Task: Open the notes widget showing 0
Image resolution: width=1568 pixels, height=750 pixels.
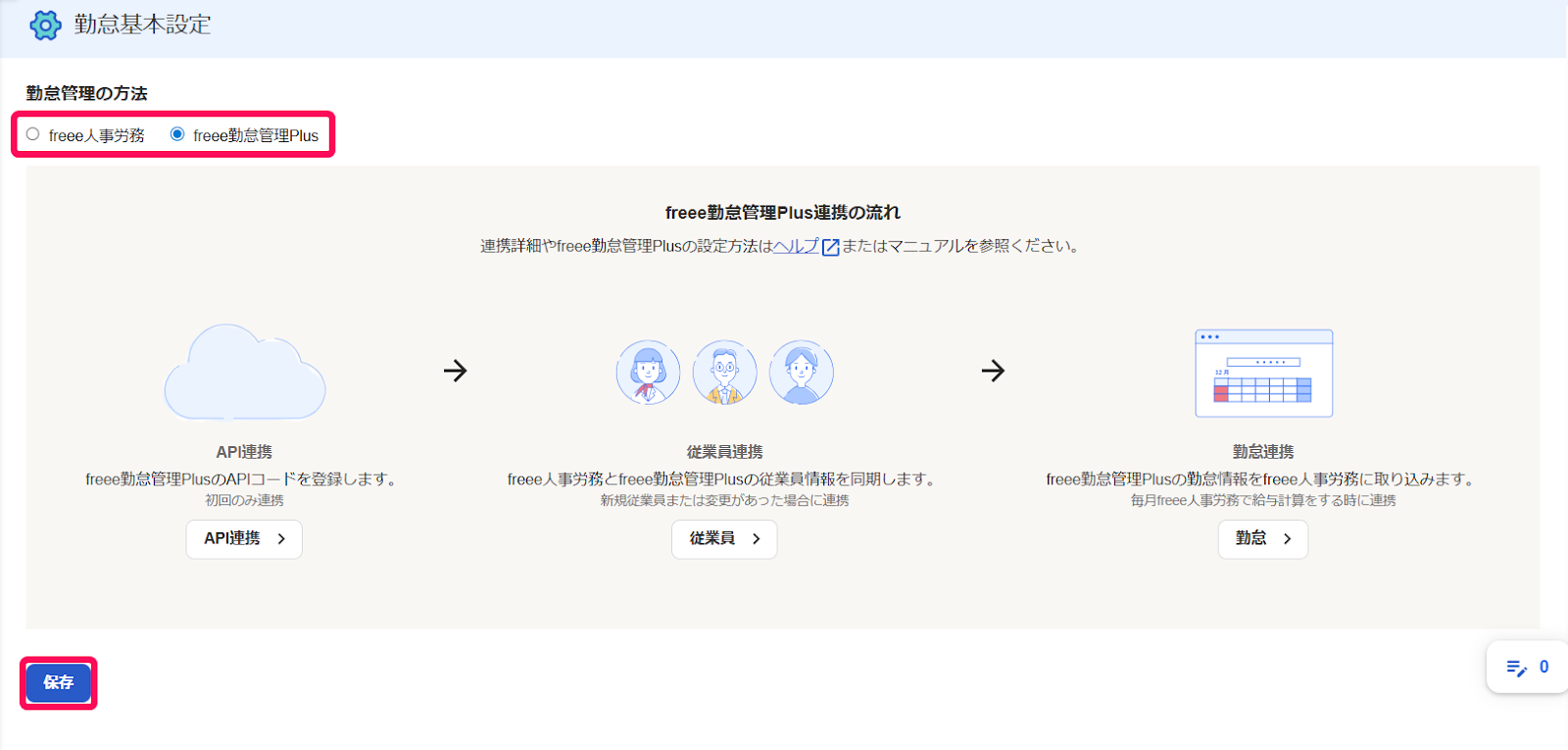Action: (1527, 668)
